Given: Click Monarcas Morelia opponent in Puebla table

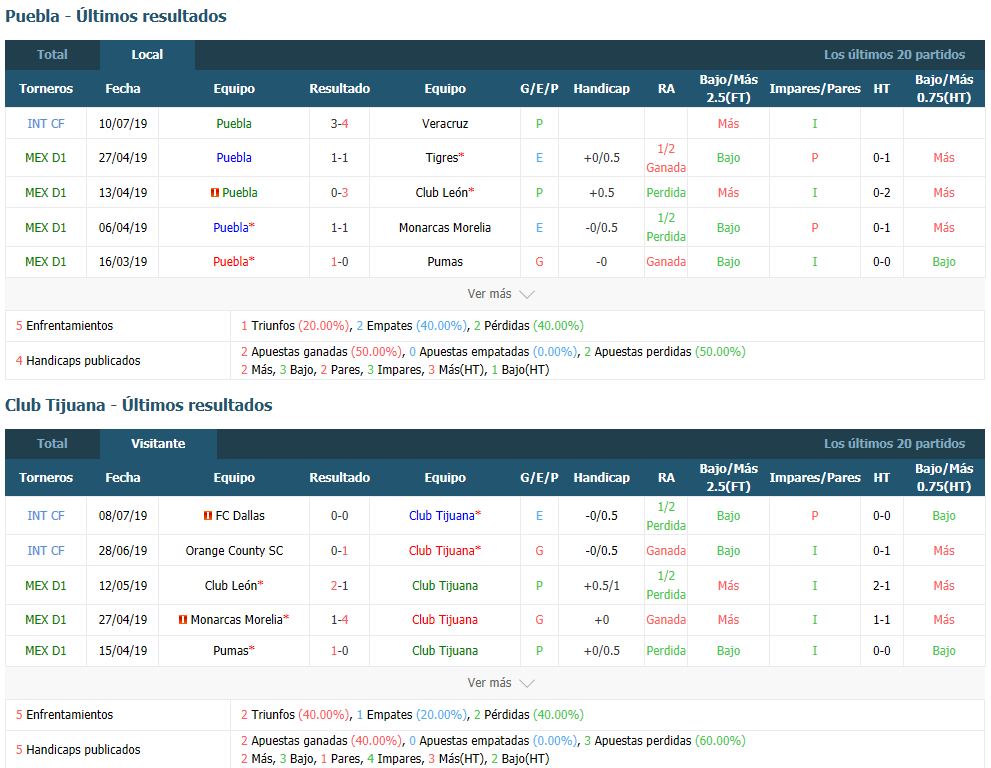Looking at the screenshot, I should coord(445,228).
